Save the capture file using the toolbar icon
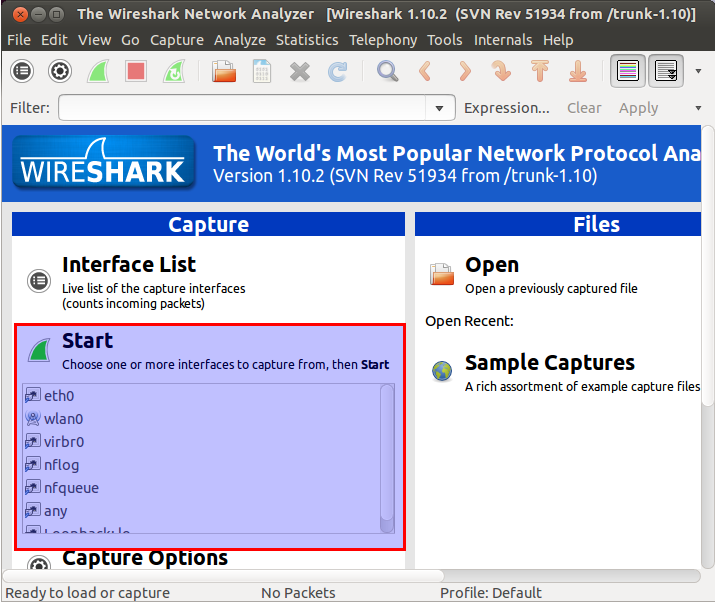The image size is (715, 602). [x=262, y=71]
